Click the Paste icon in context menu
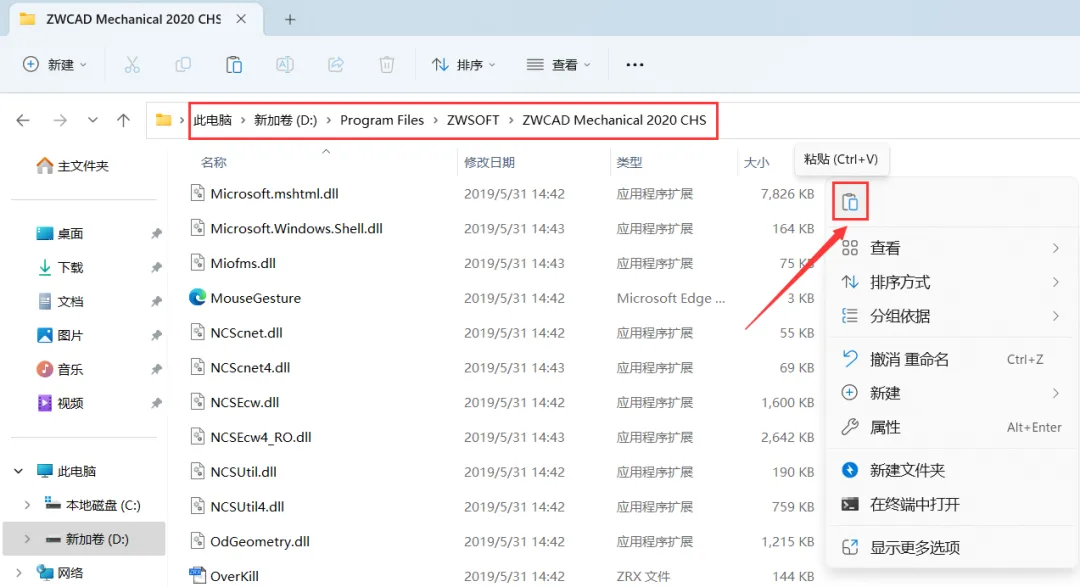 [x=850, y=203]
